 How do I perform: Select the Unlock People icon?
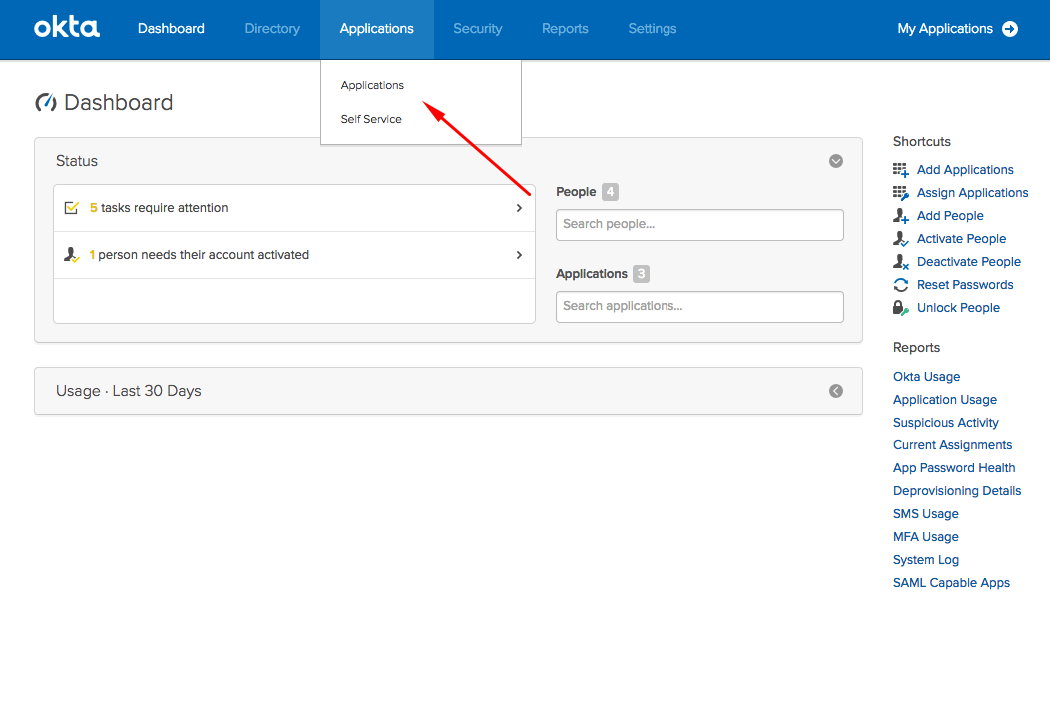tap(898, 307)
